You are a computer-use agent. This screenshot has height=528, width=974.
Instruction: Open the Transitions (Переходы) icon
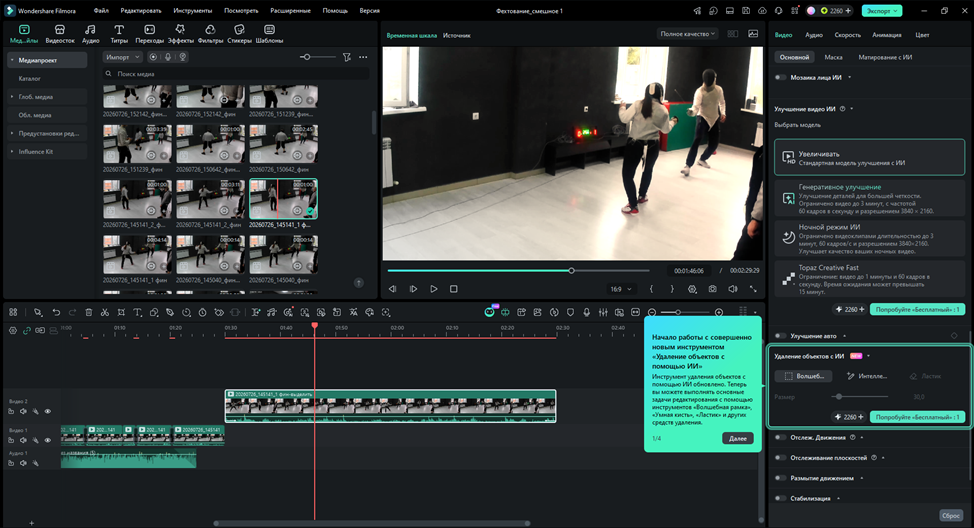click(149, 34)
